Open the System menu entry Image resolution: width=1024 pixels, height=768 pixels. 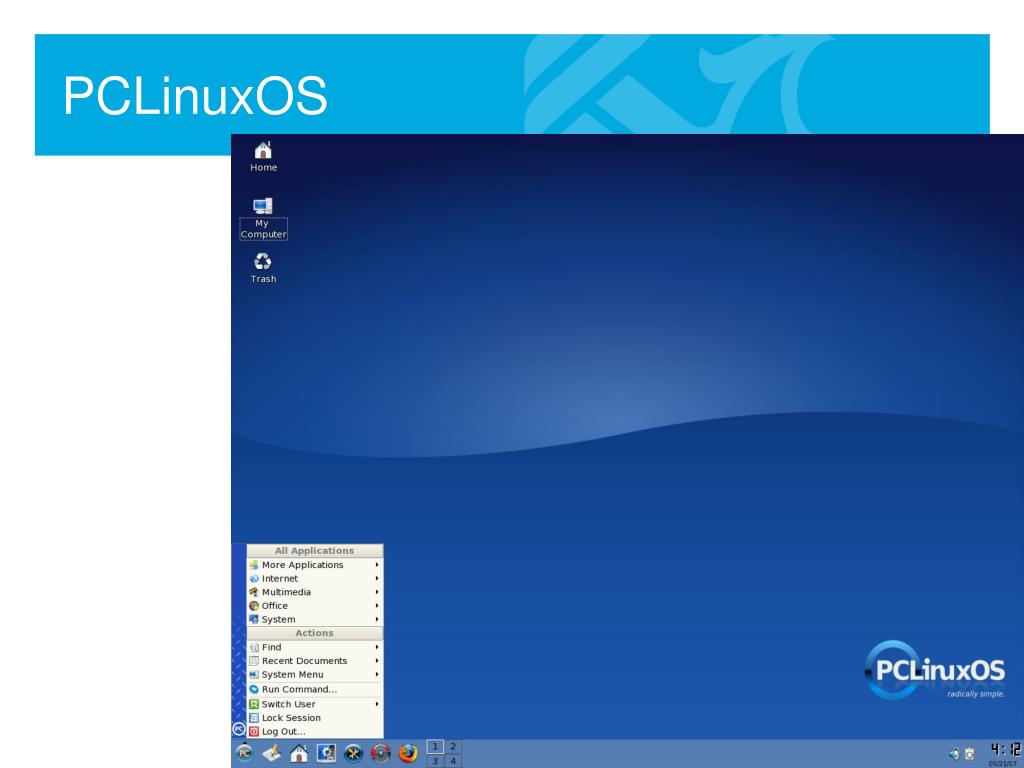coord(315,620)
